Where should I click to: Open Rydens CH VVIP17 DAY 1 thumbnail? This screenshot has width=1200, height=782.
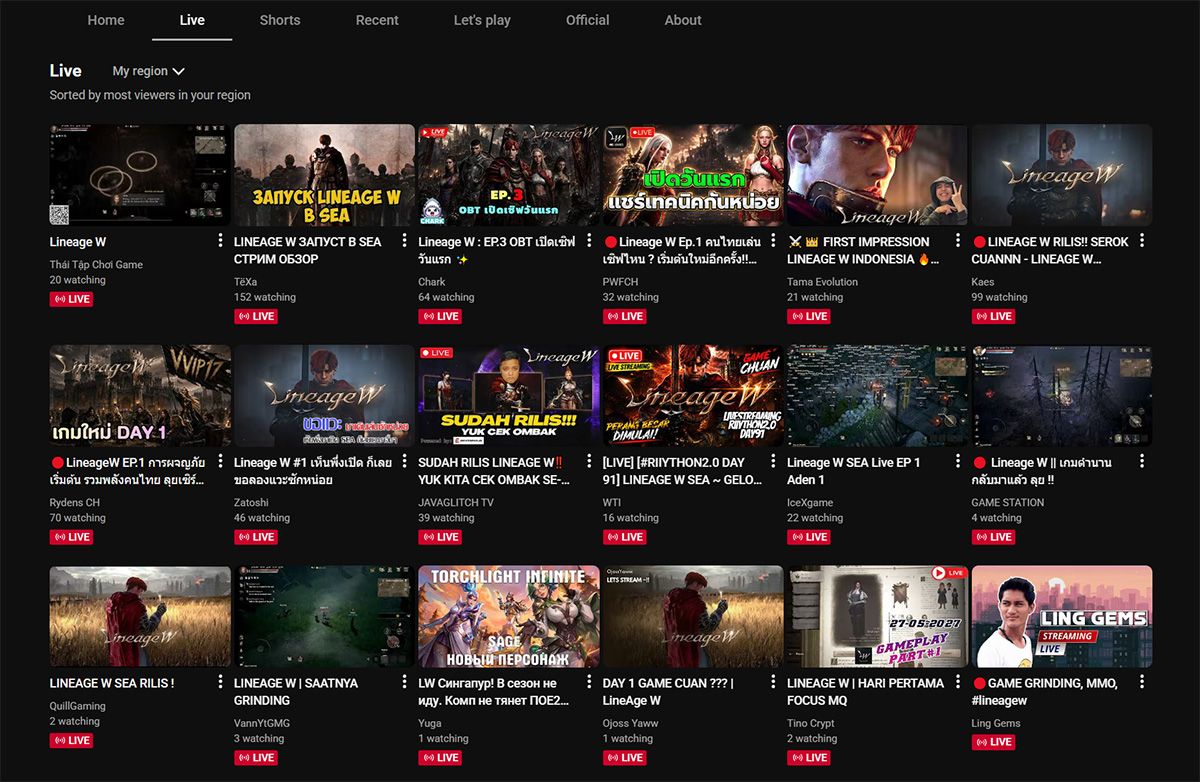140,396
